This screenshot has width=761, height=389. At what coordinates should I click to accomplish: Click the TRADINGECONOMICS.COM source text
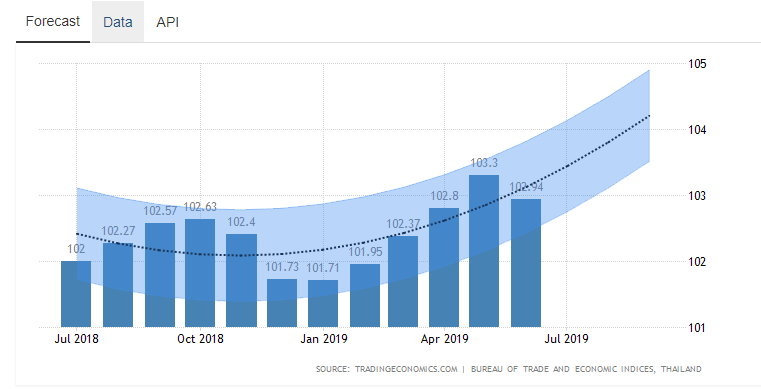(x=406, y=369)
